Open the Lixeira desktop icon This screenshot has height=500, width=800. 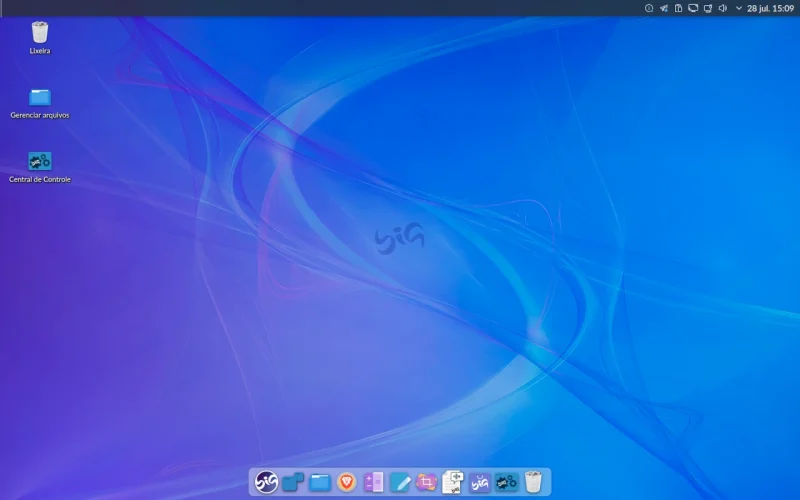pyautogui.click(x=40, y=32)
